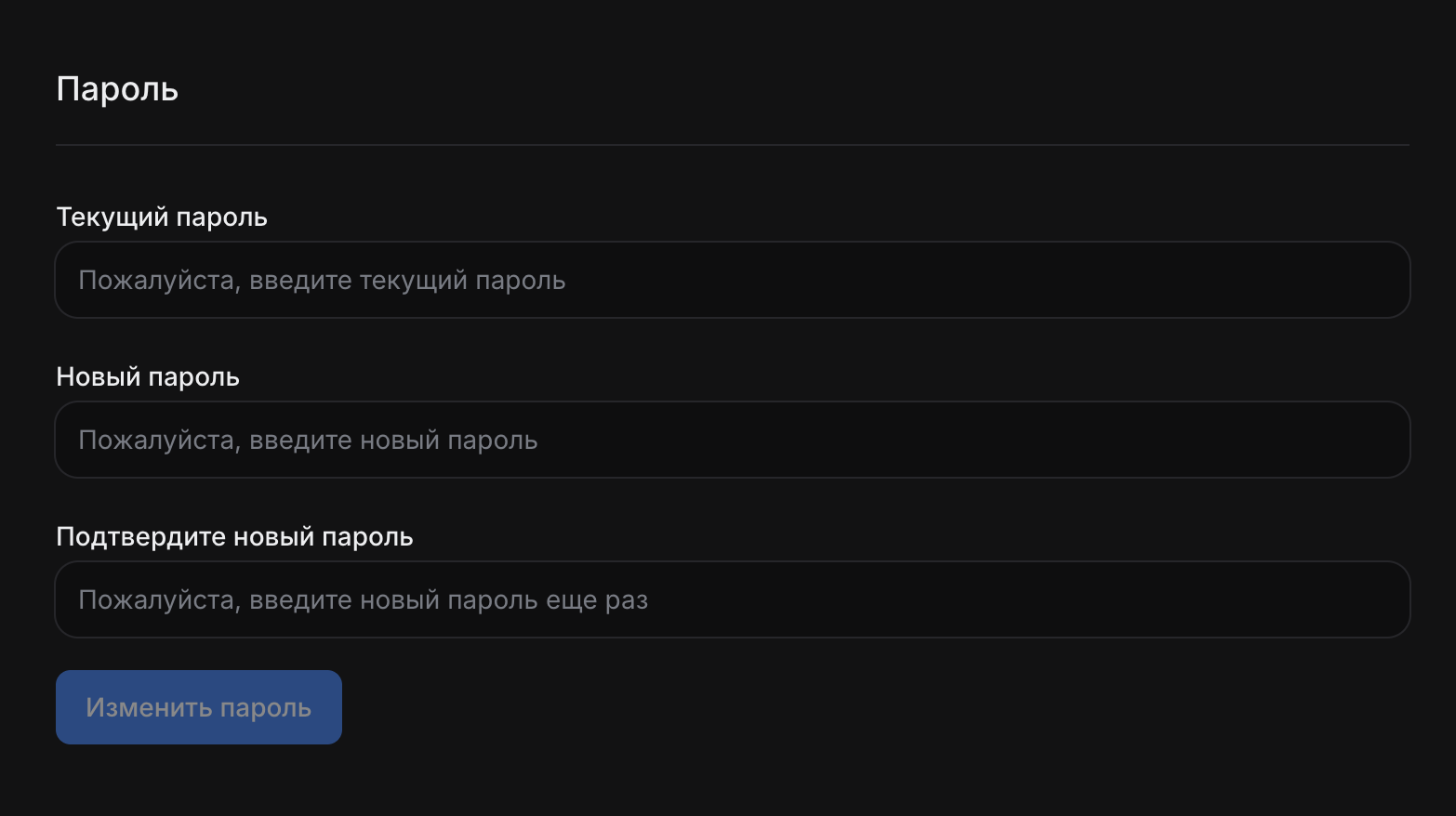The width and height of the screenshot is (1456, 816).
Task: Select the confirm new password input field
Action: [x=733, y=599]
